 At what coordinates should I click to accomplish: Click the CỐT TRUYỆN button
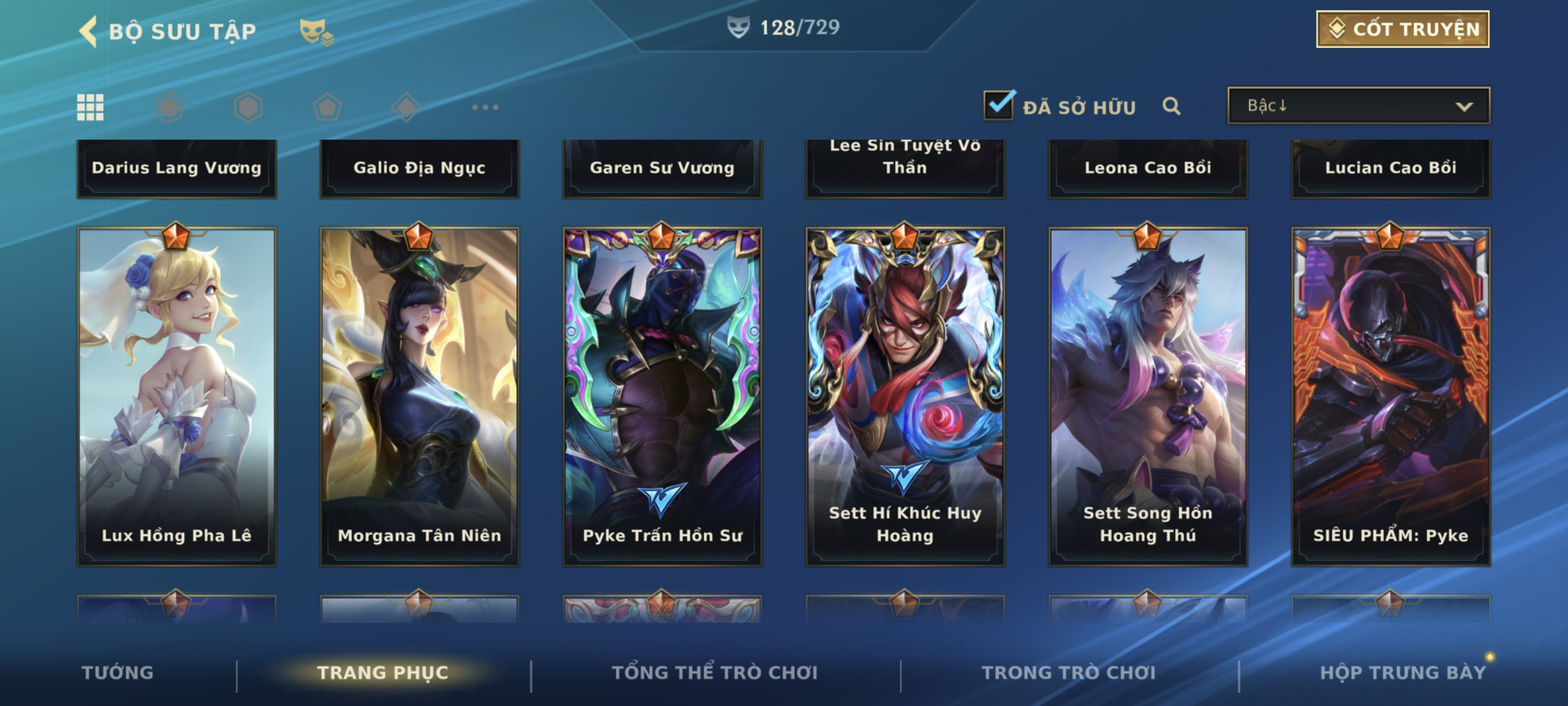(x=1402, y=29)
